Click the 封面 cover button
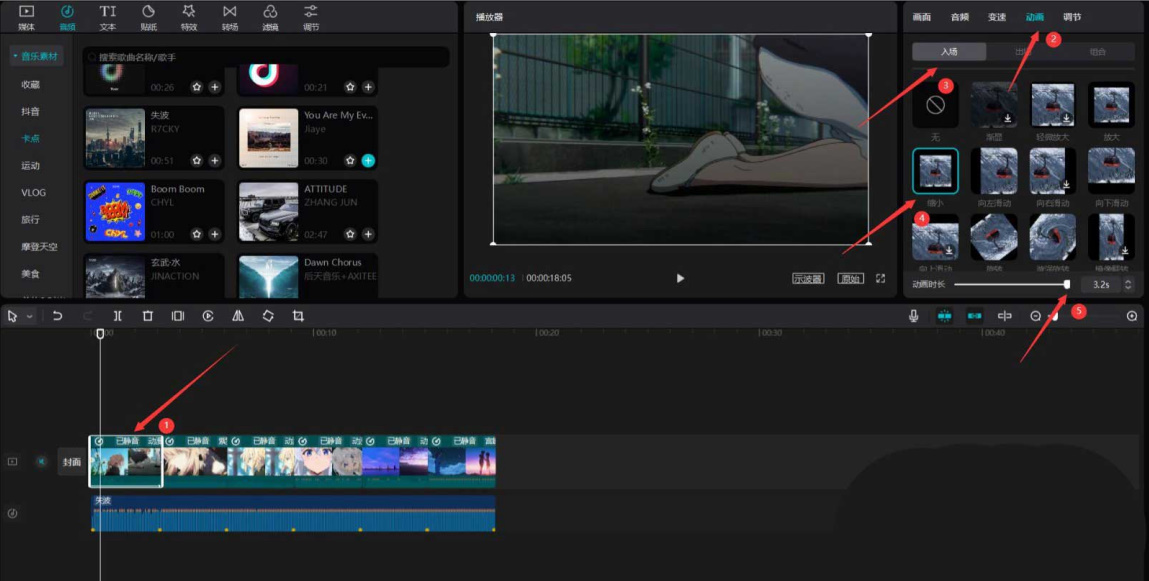The height and width of the screenshot is (581, 1149). tap(72, 462)
